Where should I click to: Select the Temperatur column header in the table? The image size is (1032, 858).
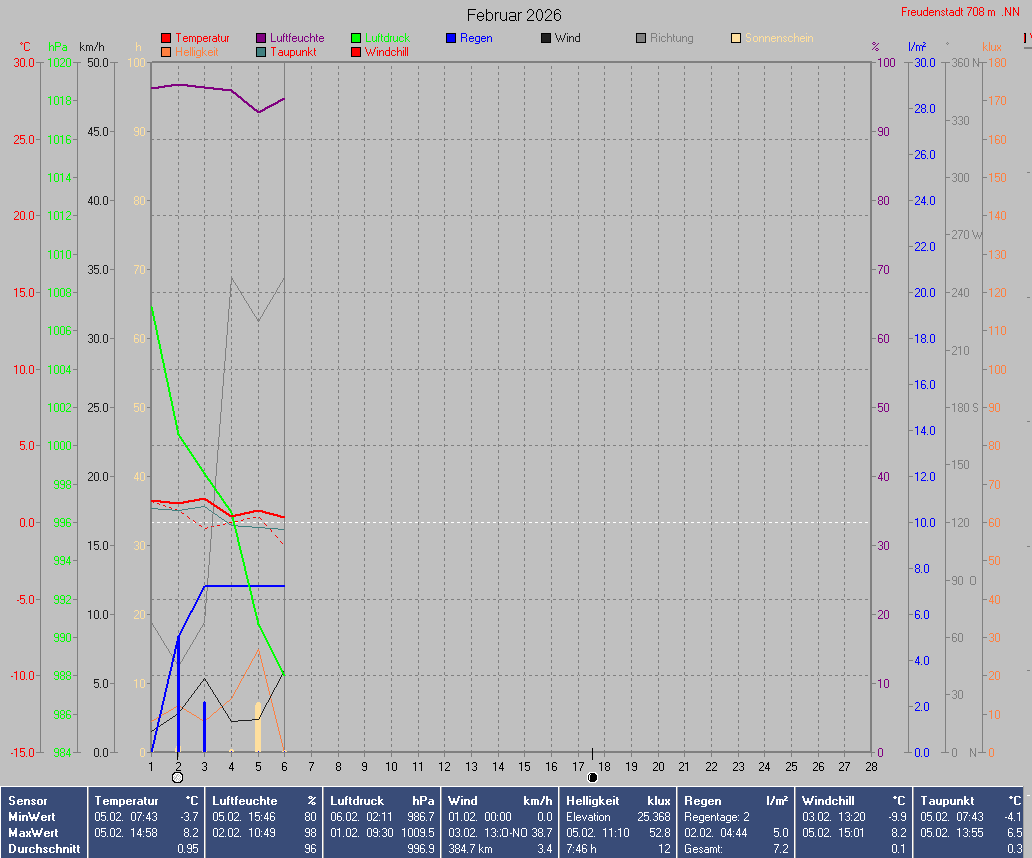[127, 801]
